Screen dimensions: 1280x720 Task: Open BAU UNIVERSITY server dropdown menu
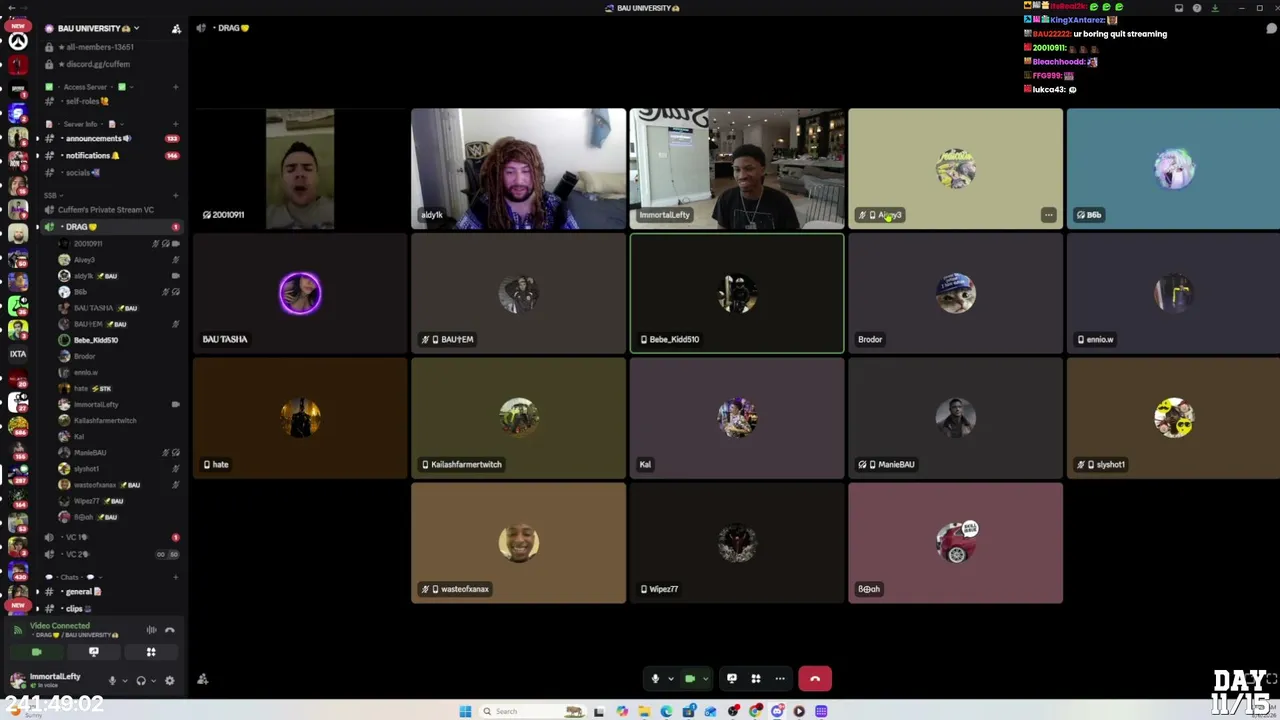point(97,28)
